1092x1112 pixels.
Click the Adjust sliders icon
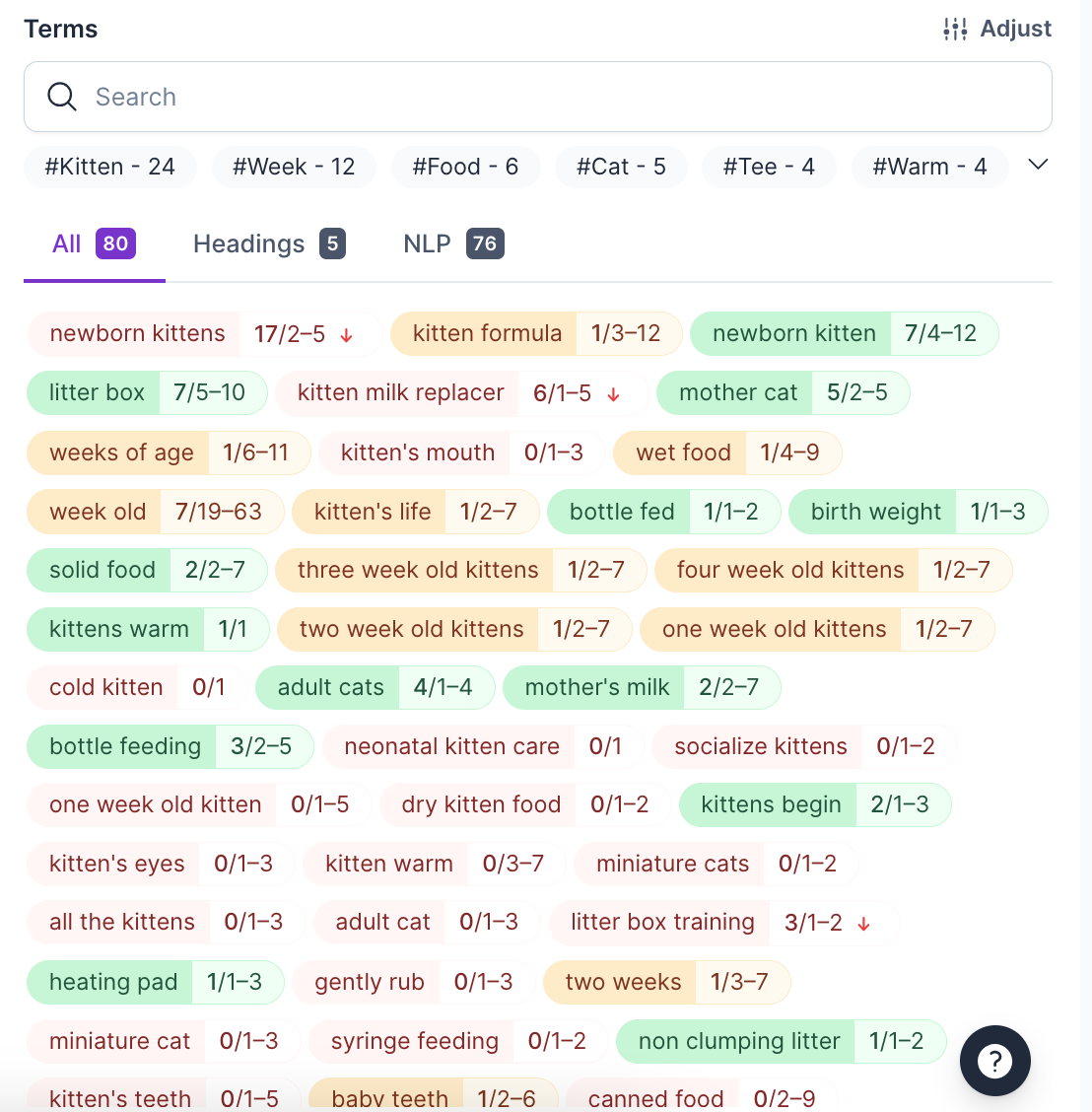(955, 30)
